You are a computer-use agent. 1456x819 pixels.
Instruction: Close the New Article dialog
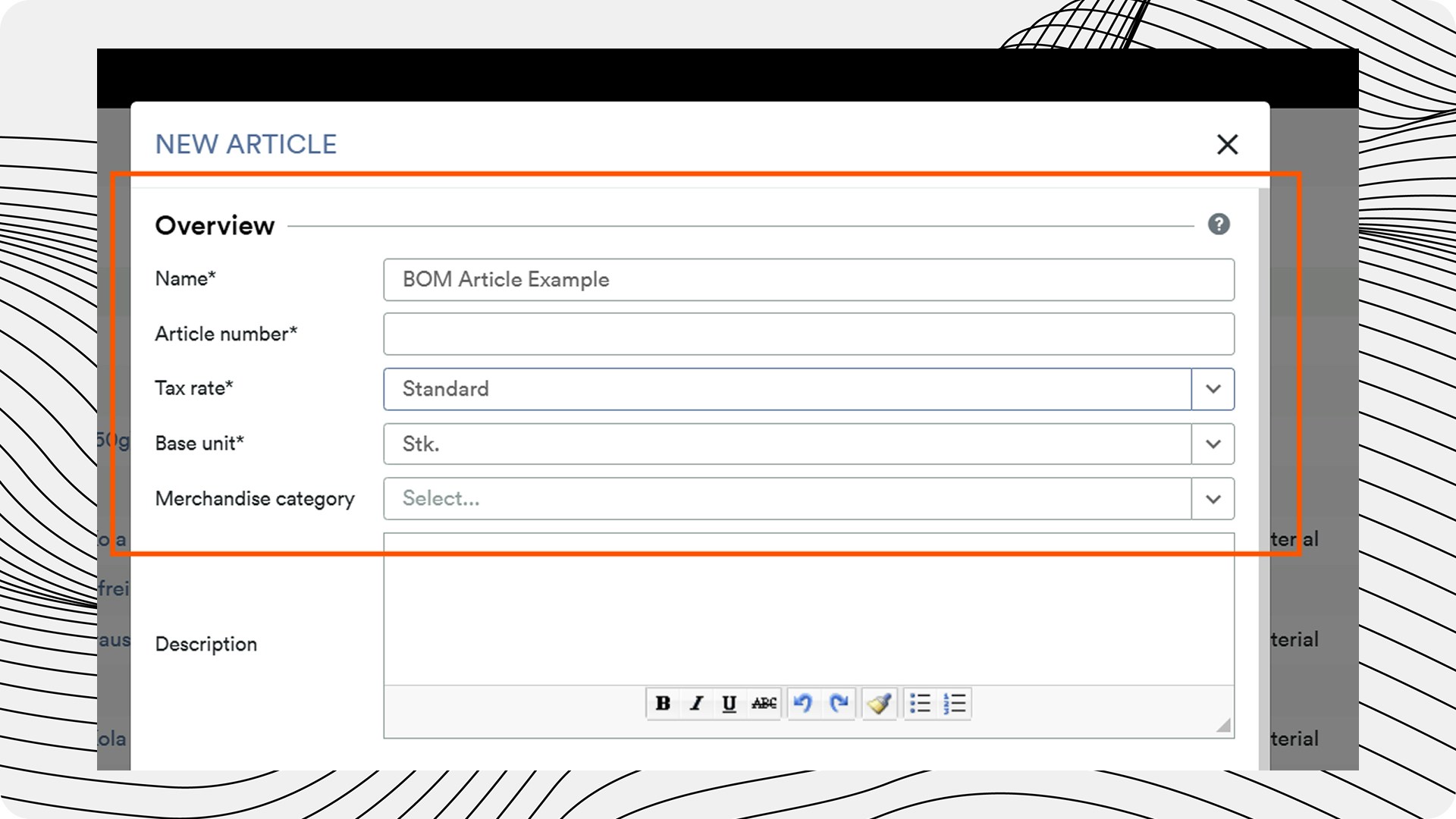(x=1227, y=144)
